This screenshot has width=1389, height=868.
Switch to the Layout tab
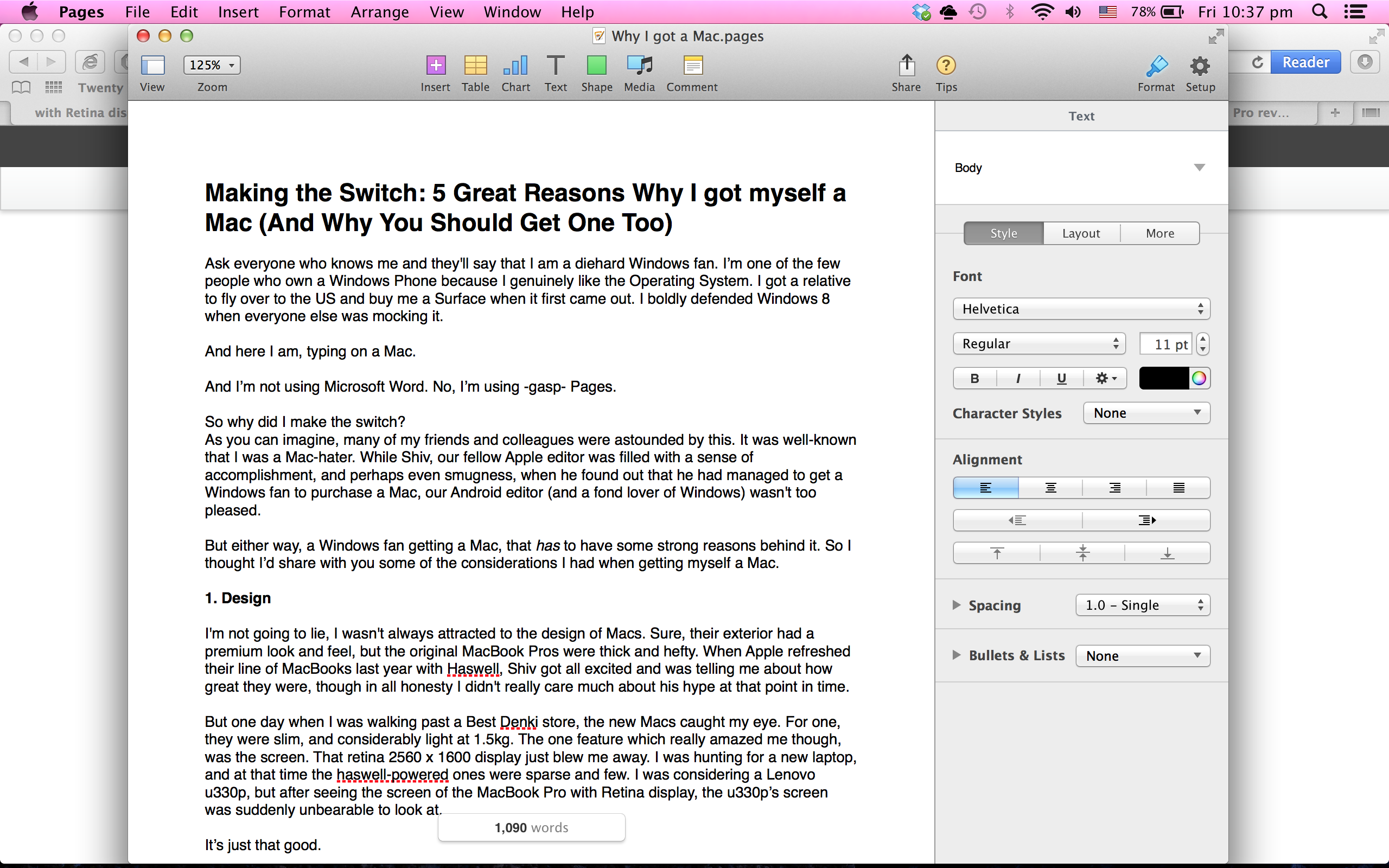point(1081,233)
